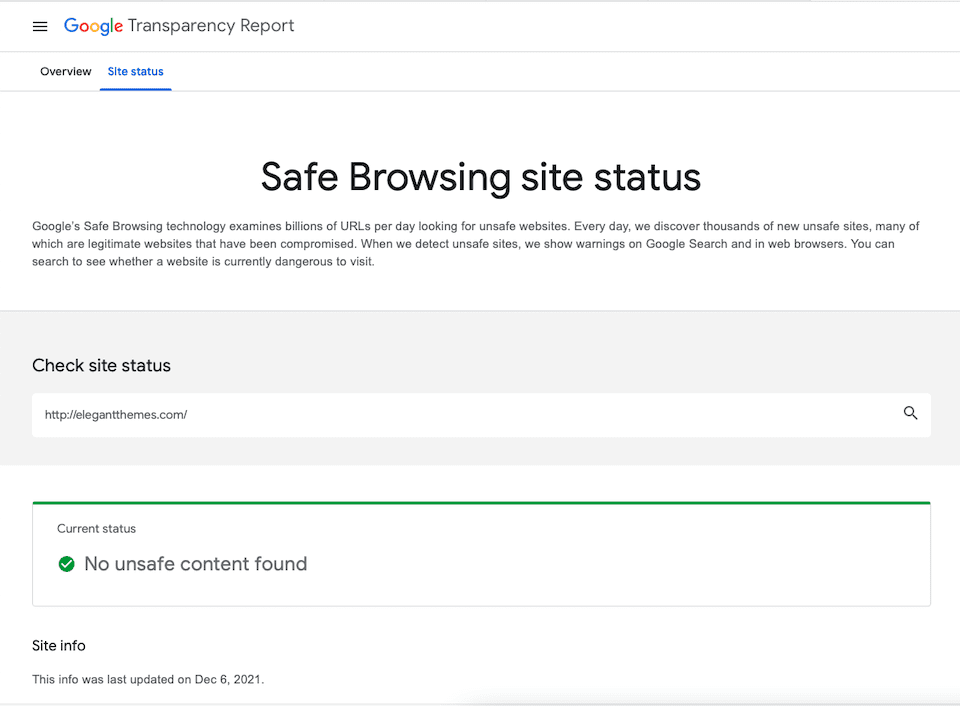Click the elegantthemes.com URL text
The image size is (960, 706).
coord(116,415)
